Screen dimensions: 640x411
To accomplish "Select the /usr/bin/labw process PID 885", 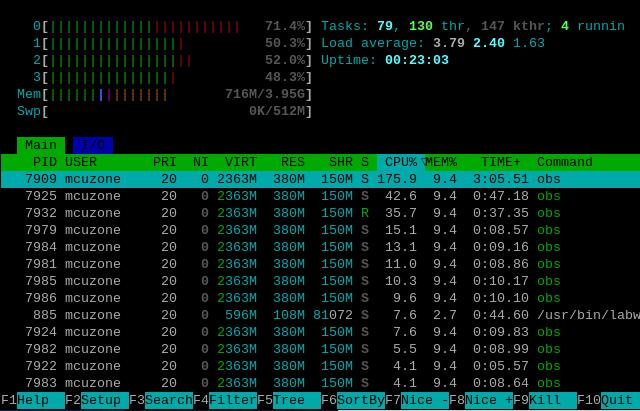I will [320, 315].
